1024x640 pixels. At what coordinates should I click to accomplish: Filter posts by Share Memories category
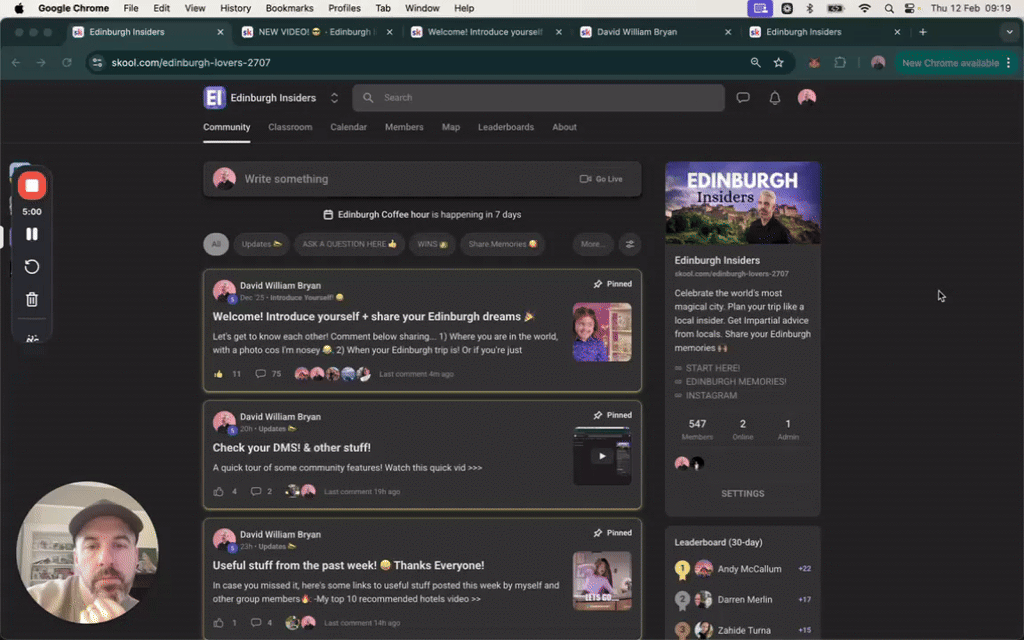[502, 244]
